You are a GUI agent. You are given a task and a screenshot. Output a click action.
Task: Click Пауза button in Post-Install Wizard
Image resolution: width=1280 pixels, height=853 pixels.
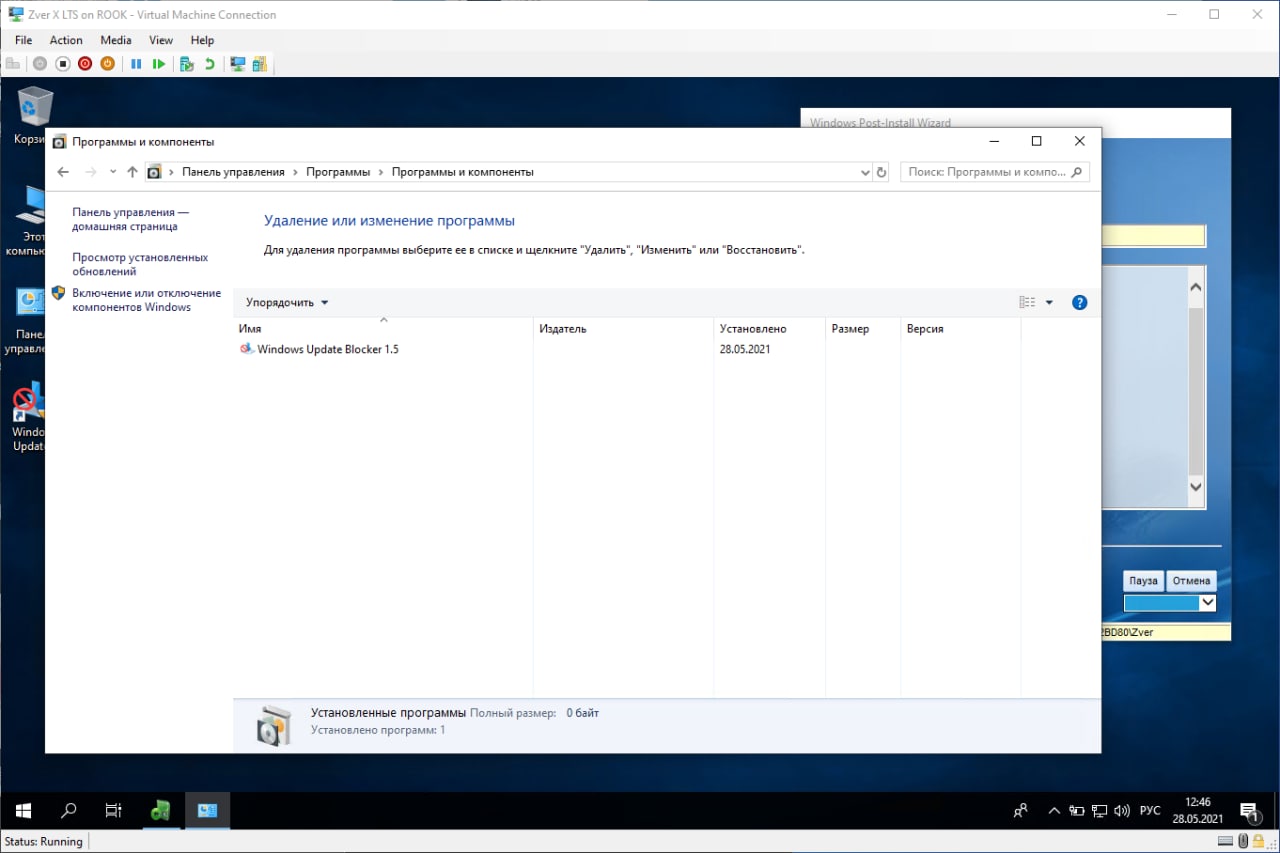[1143, 580]
